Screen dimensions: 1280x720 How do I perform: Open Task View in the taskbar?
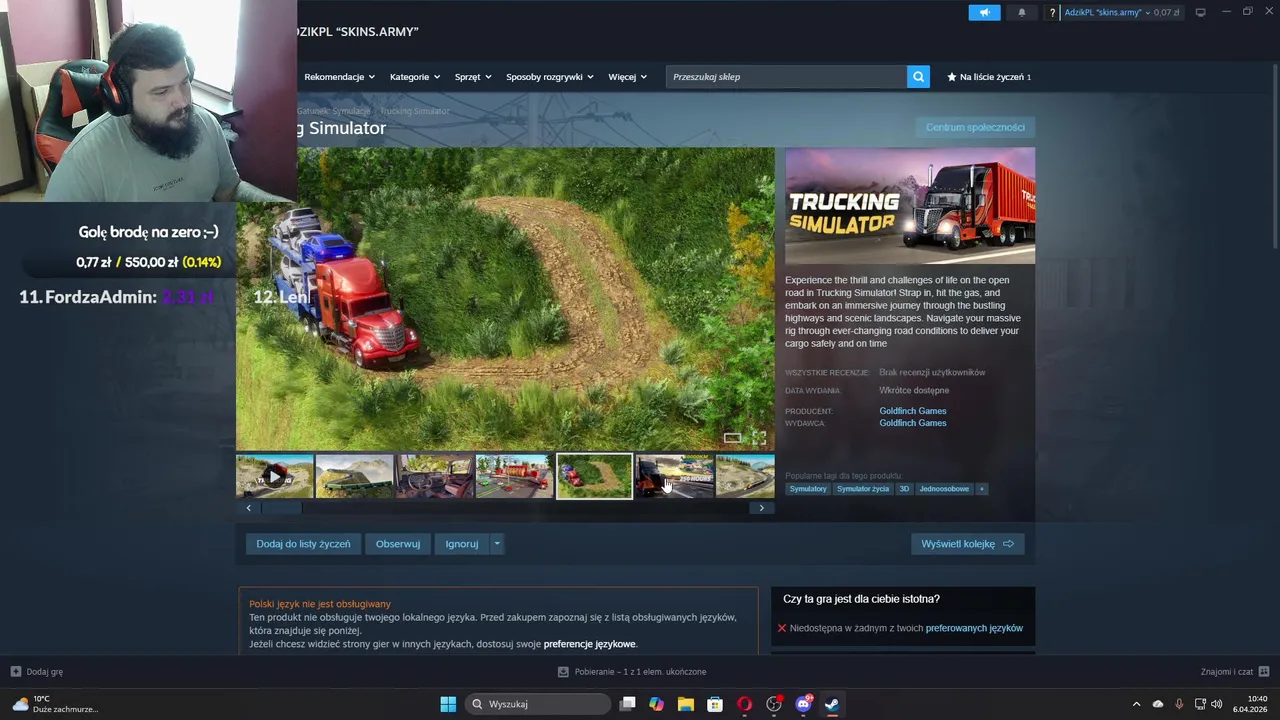627,704
